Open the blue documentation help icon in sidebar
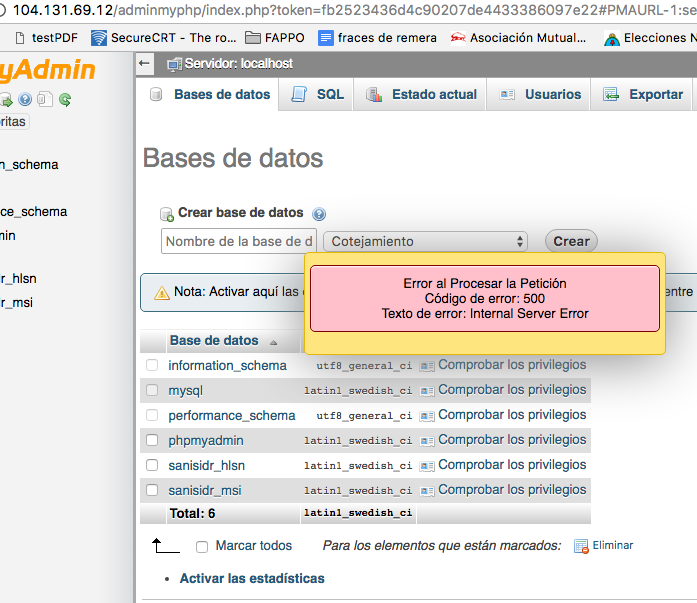This screenshot has width=697, height=603. (25, 99)
